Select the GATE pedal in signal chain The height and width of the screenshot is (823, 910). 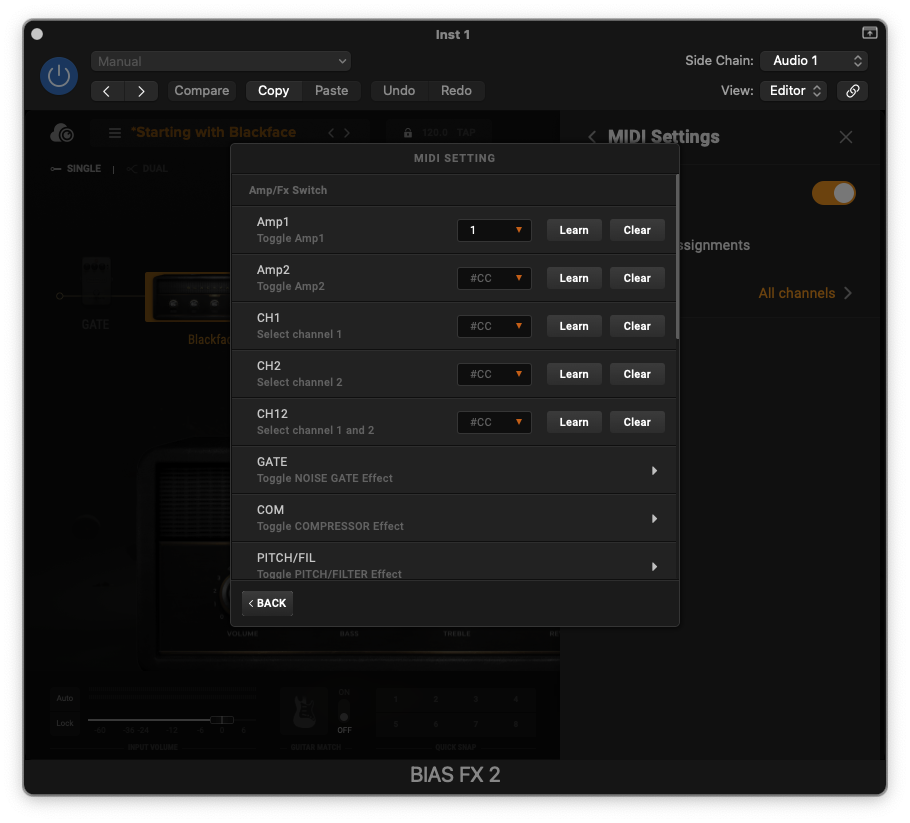(x=96, y=281)
